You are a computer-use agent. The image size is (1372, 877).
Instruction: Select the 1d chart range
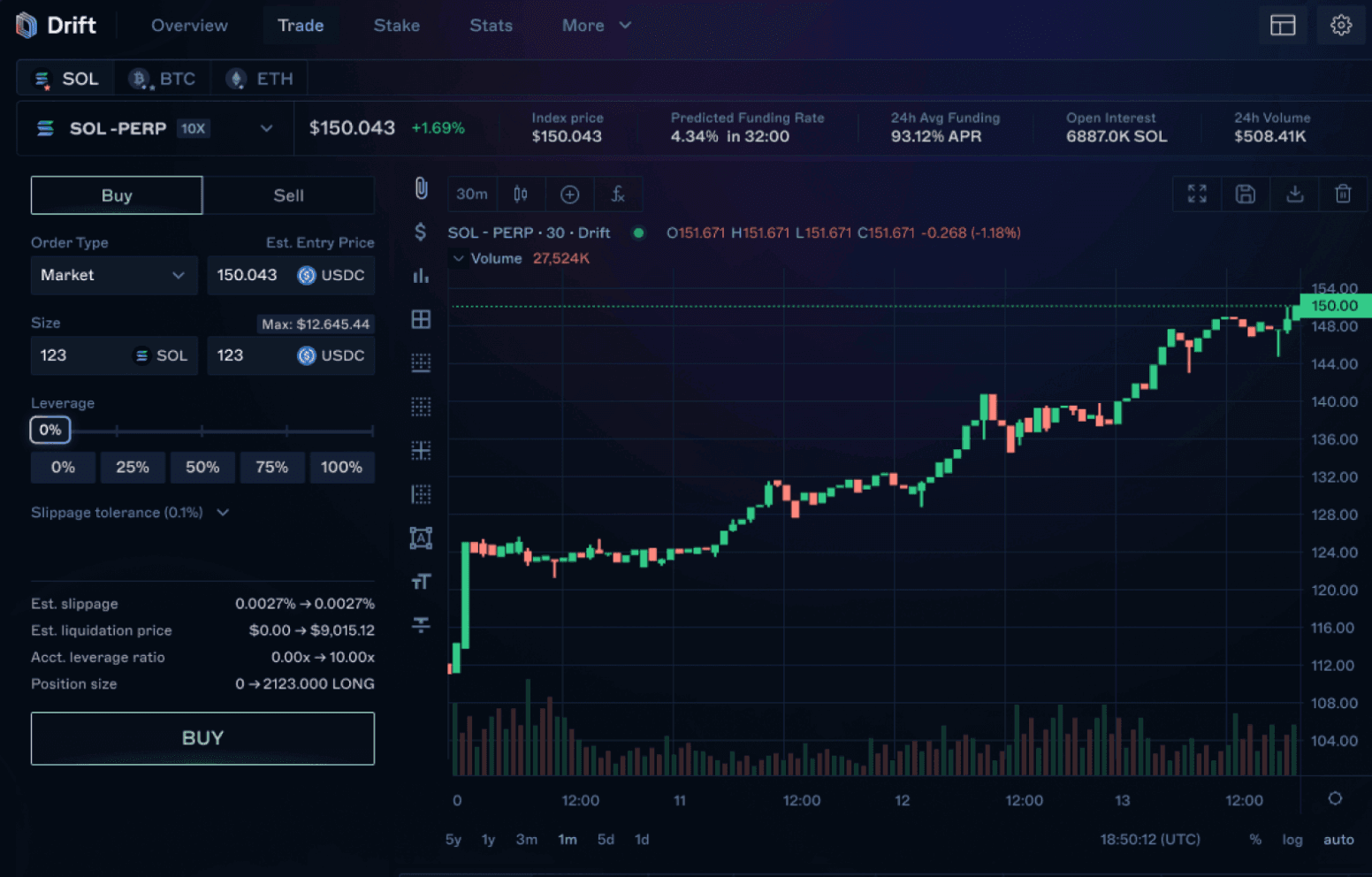point(642,839)
